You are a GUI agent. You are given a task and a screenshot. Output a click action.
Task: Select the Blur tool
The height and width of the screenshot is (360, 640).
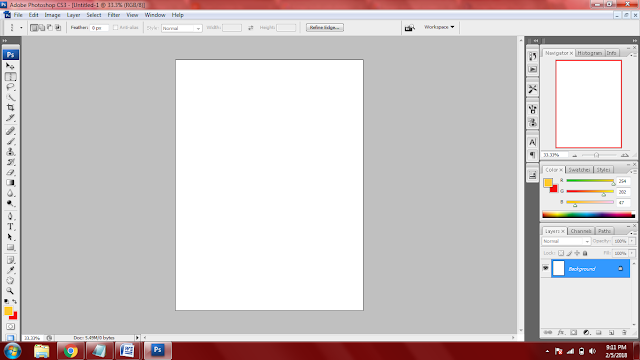click(x=10, y=193)
